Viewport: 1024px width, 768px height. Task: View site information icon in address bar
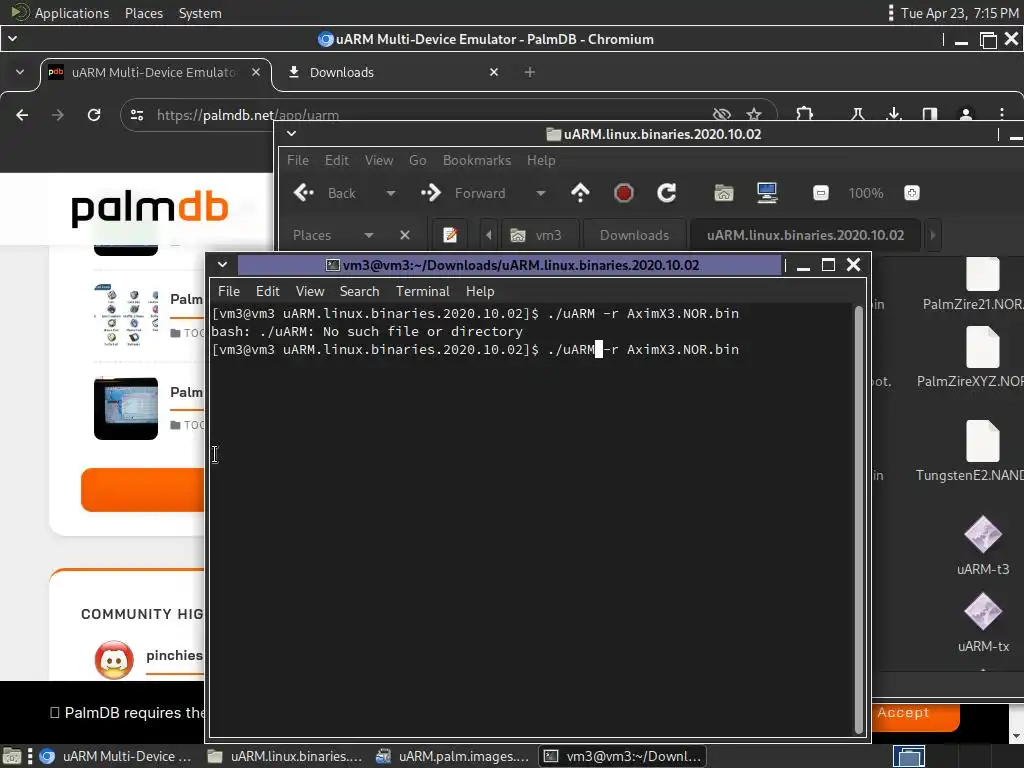136,115
